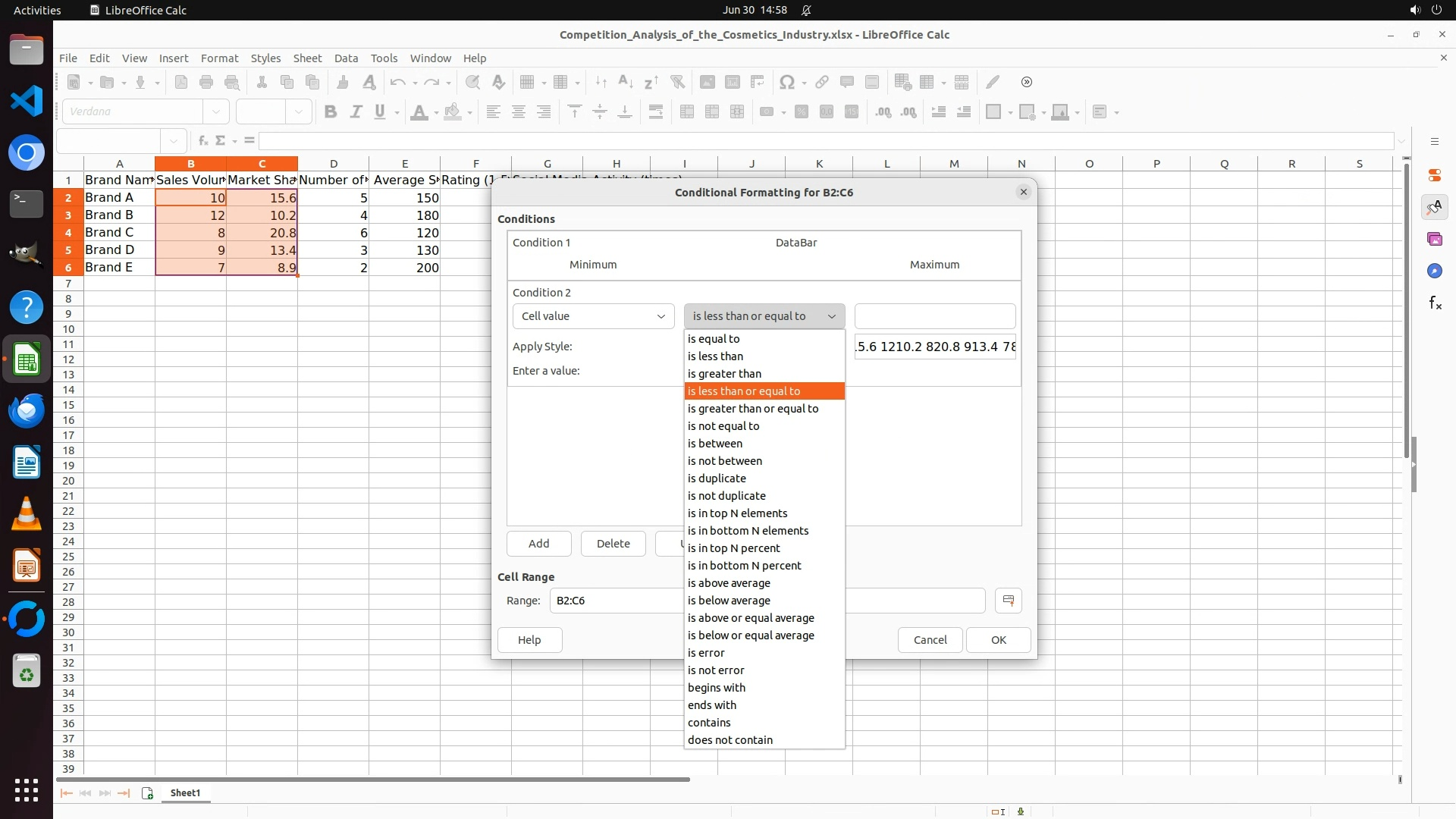The image size is (1456, 819).
Task: Click the font color A swatch button
Action: point(419,112)
